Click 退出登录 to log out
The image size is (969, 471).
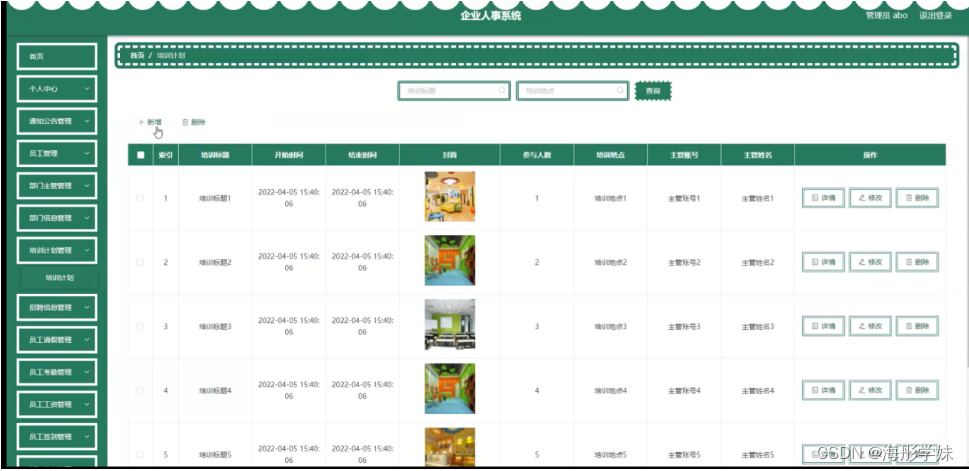(x=935, y=15)
